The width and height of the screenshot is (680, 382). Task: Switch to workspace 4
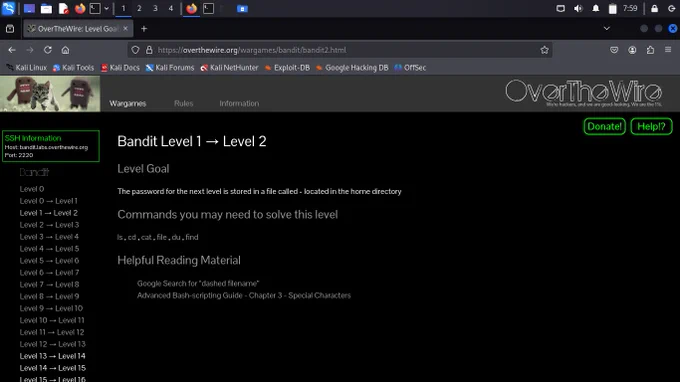pyautogui.click(x=170, y=9)
